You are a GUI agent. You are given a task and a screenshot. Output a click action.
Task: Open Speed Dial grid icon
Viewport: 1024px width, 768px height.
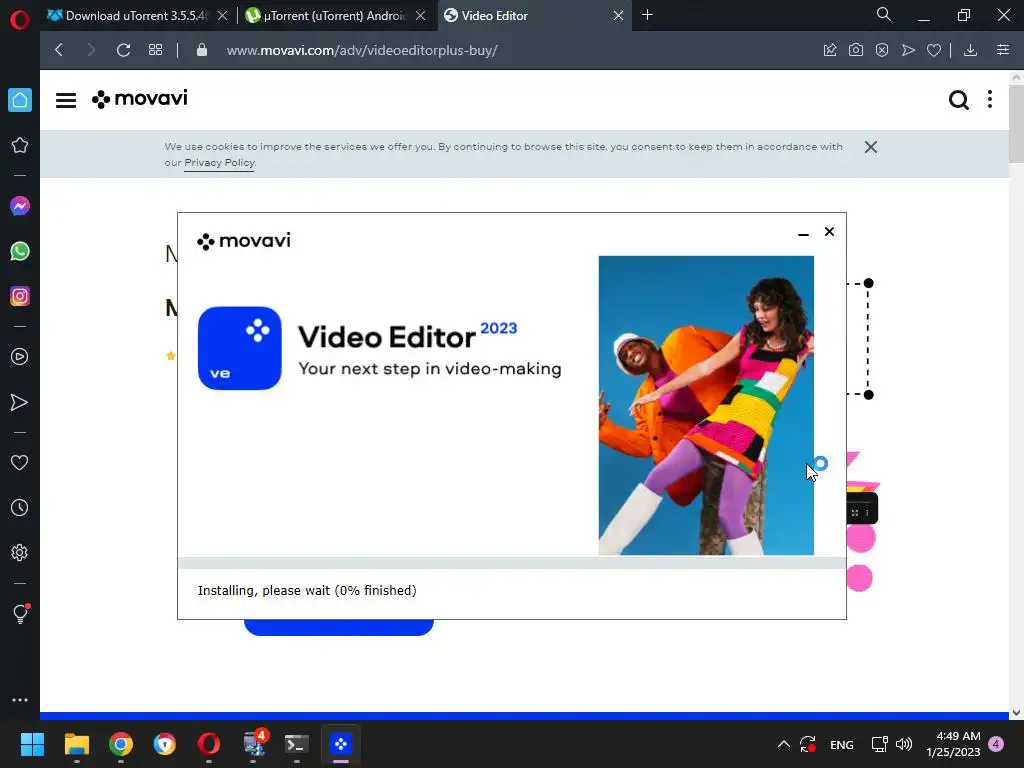(x=155, y=50)
